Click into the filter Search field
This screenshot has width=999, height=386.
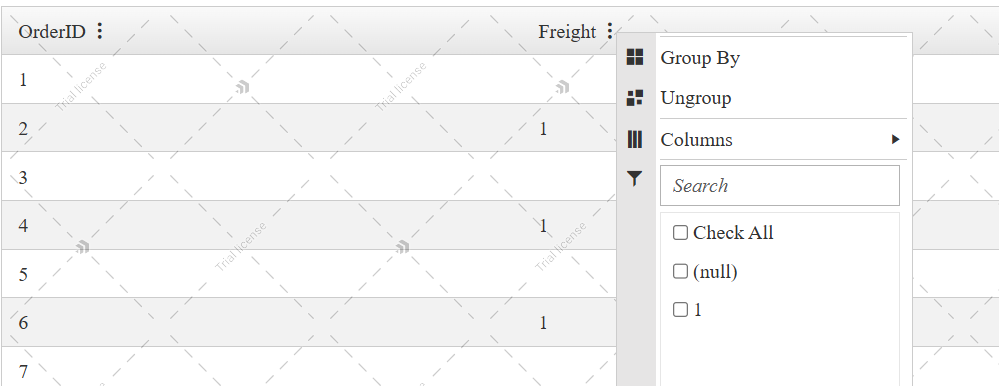[780, 186]
